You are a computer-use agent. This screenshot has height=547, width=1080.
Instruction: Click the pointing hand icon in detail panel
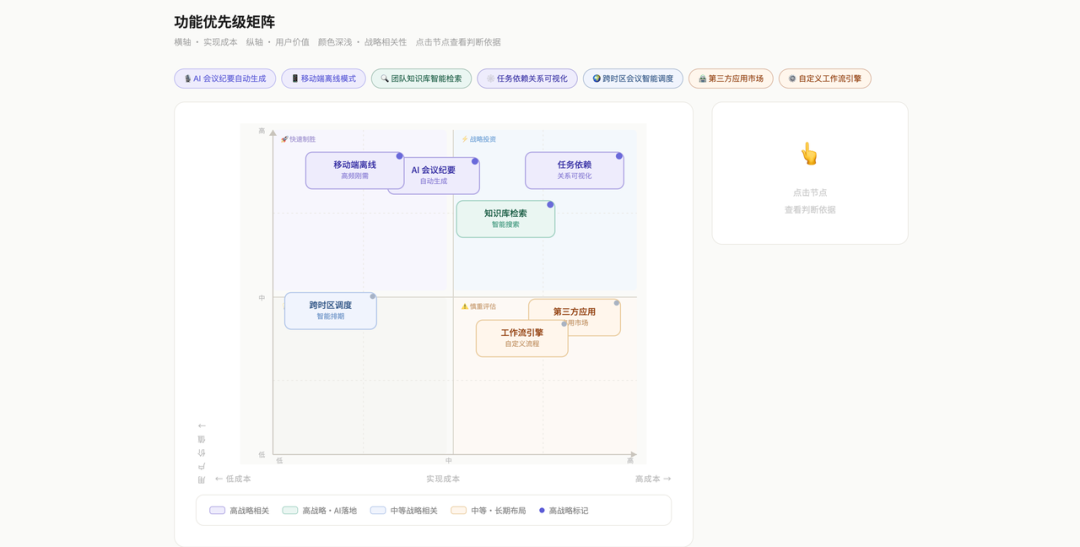pyautogui.click(x=809, y=154)
